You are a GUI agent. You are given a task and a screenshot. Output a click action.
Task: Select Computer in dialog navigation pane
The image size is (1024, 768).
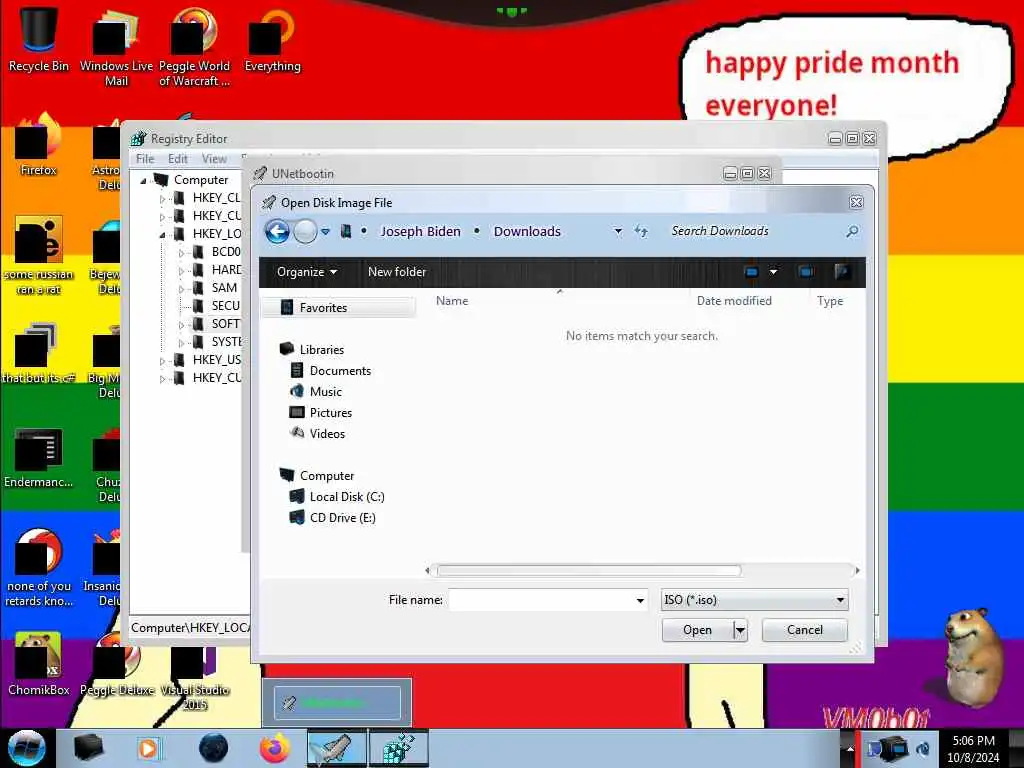pyautogui.click(x=327, y=475)
